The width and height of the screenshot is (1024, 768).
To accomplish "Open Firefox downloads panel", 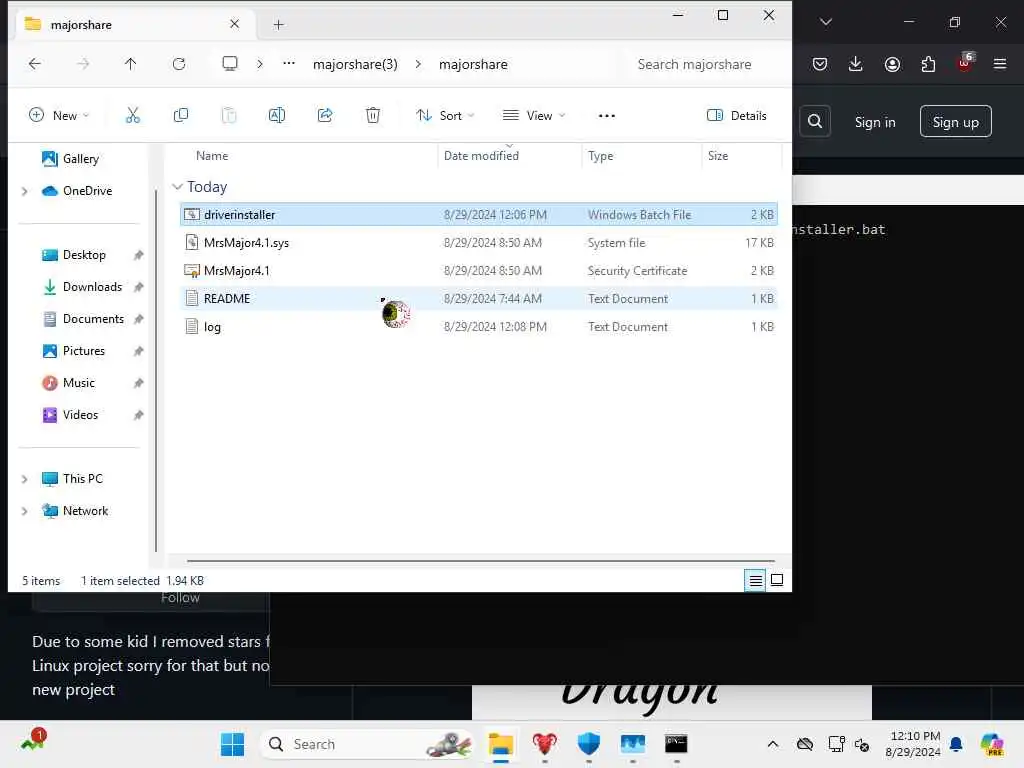I will click(856, 64).
